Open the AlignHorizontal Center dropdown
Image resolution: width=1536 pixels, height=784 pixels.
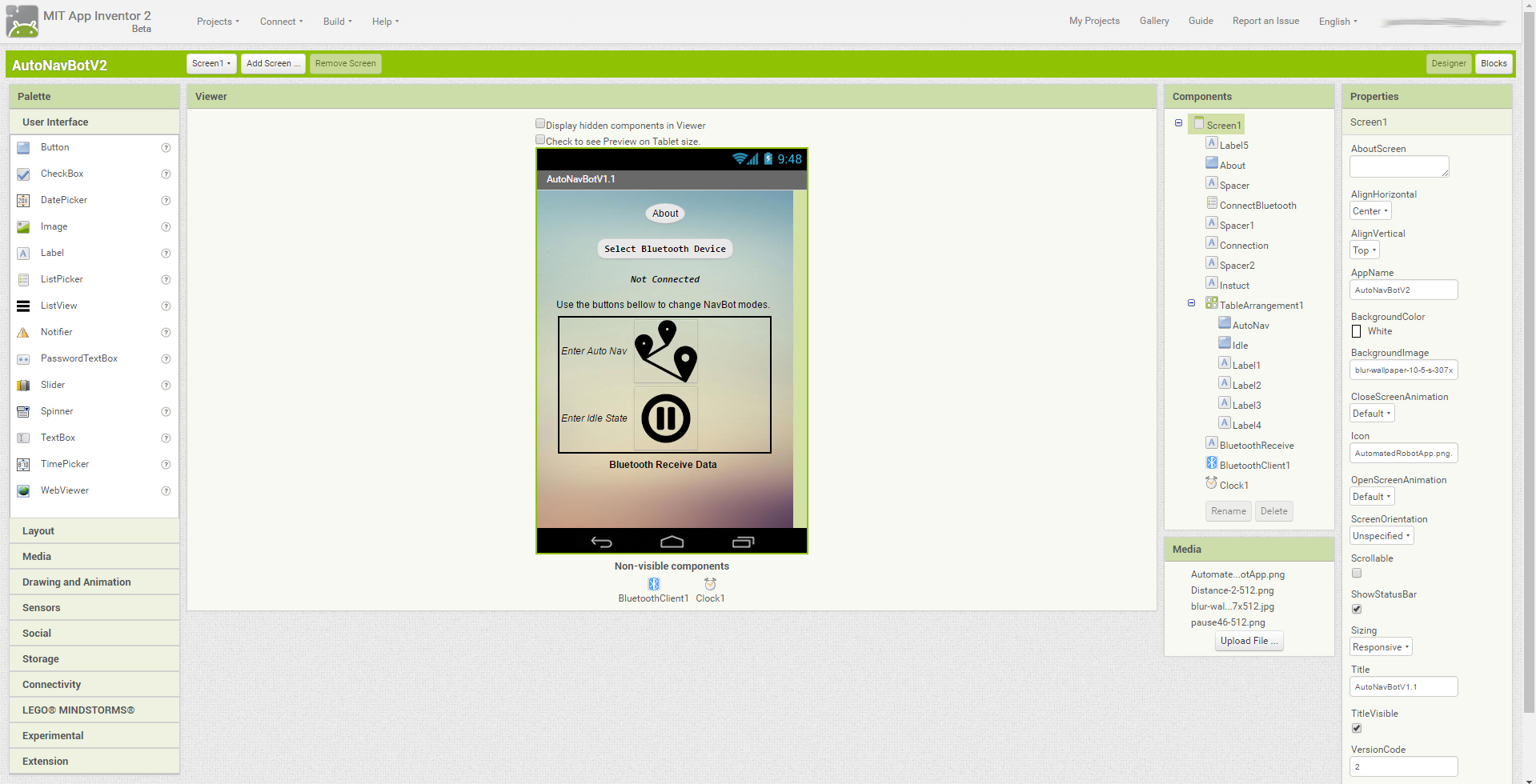pos(1370,211)
